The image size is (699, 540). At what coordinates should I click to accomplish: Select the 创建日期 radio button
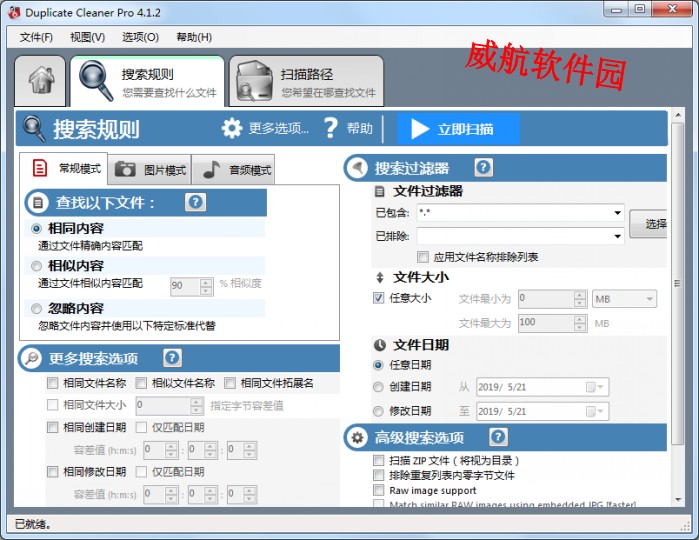(378, 387)
